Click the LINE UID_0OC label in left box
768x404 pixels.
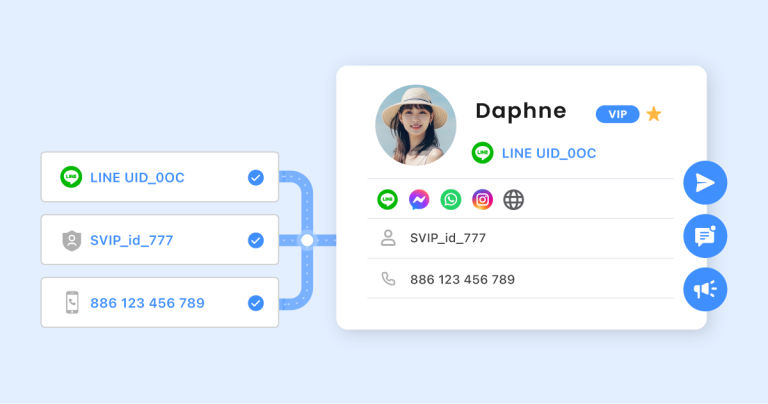pos(137,178)
